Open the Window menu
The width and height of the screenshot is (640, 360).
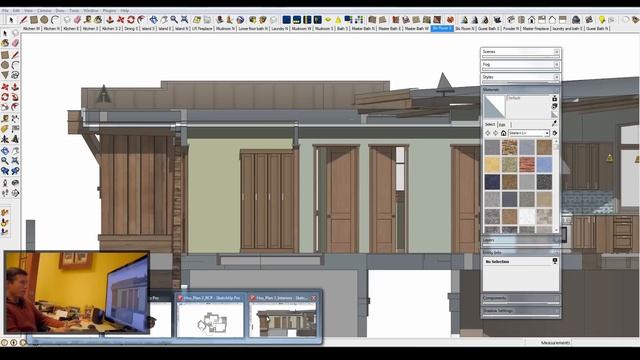(91, 11)
